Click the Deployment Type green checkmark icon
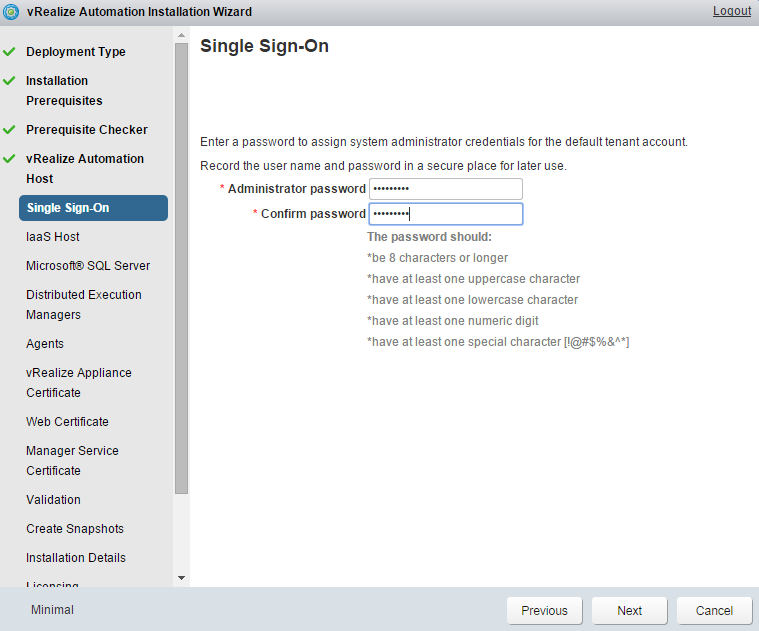Screen dimensions: 759x631 [10, 51]
